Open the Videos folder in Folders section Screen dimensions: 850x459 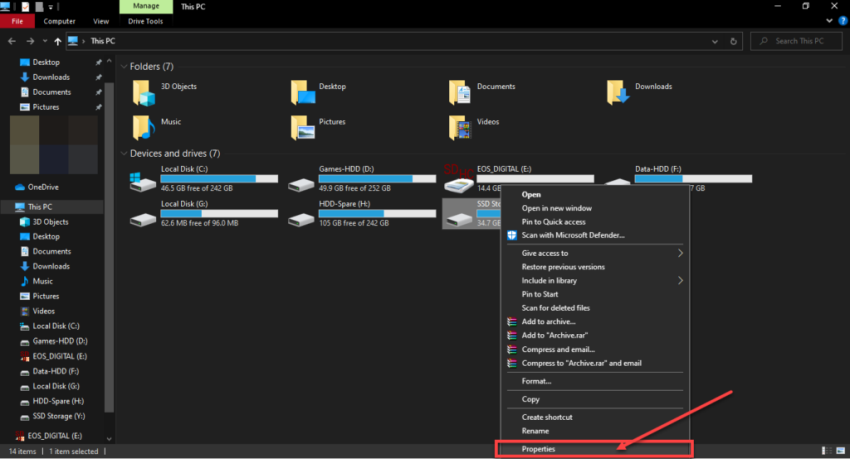460,128
